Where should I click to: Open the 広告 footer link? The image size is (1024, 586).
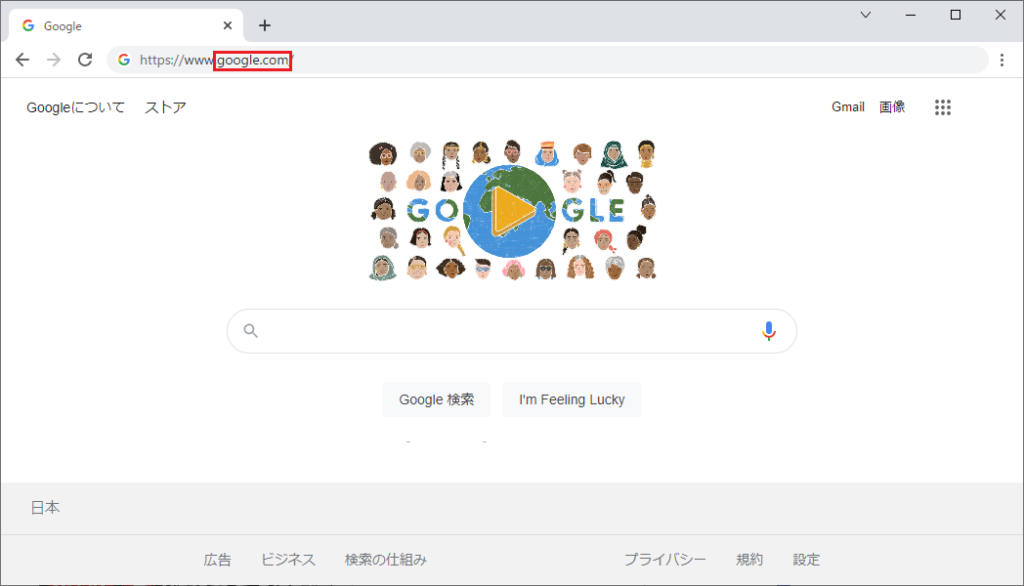pyautogui.click(x=217, y=560)
